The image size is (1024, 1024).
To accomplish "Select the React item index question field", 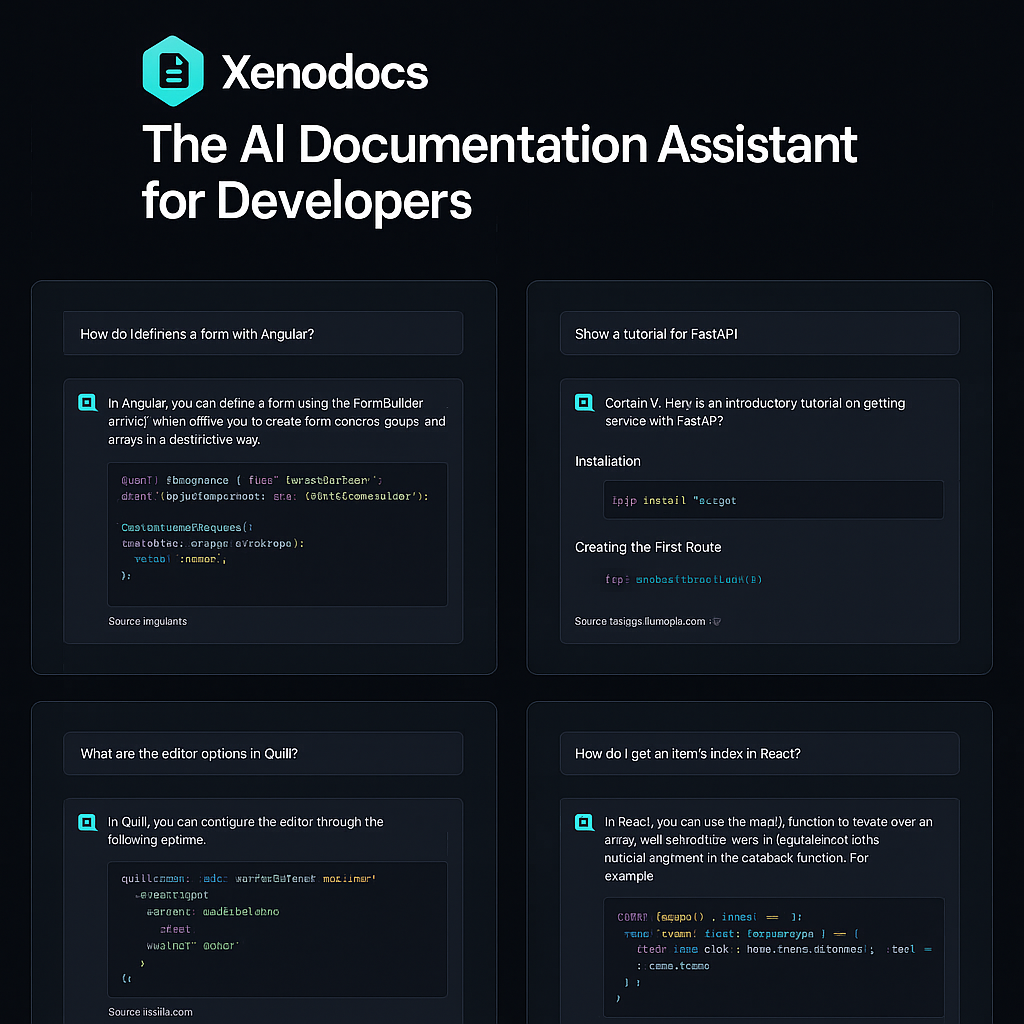I will 760,754.
